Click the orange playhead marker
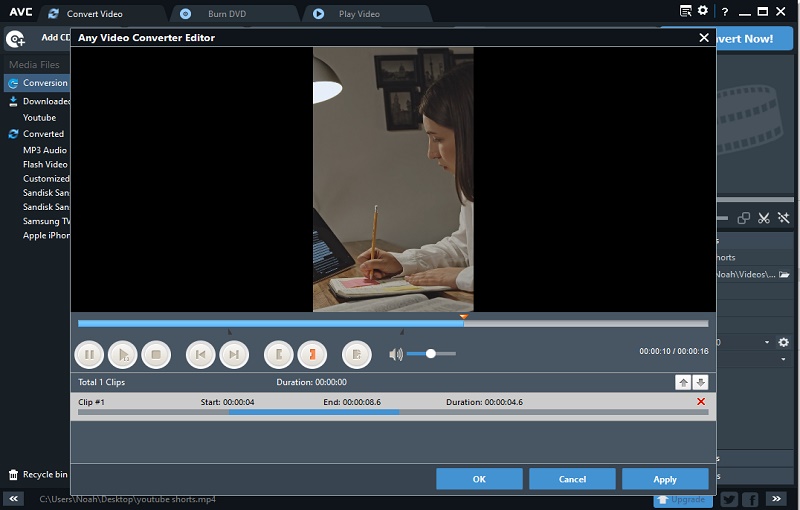 [463, 317]
